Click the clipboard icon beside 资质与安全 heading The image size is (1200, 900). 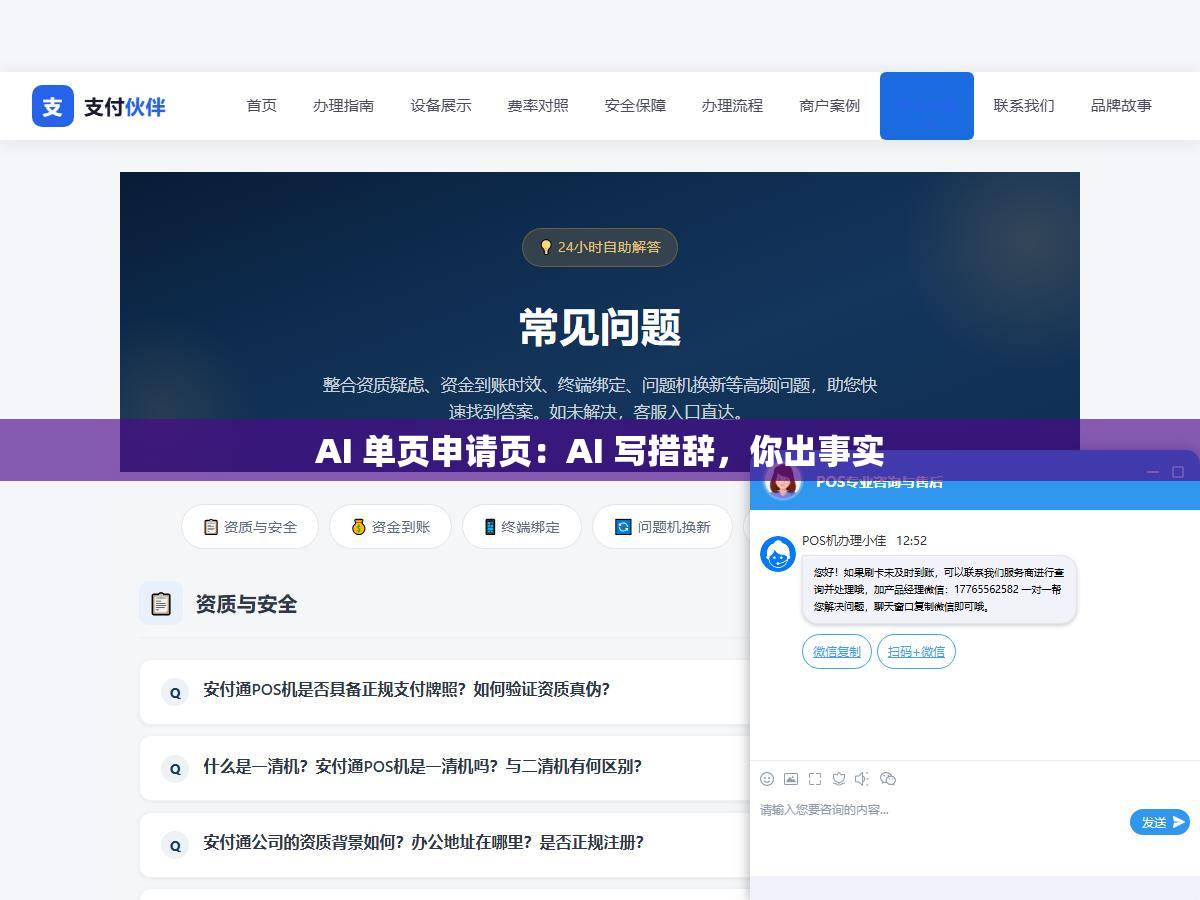click(161, 604)
